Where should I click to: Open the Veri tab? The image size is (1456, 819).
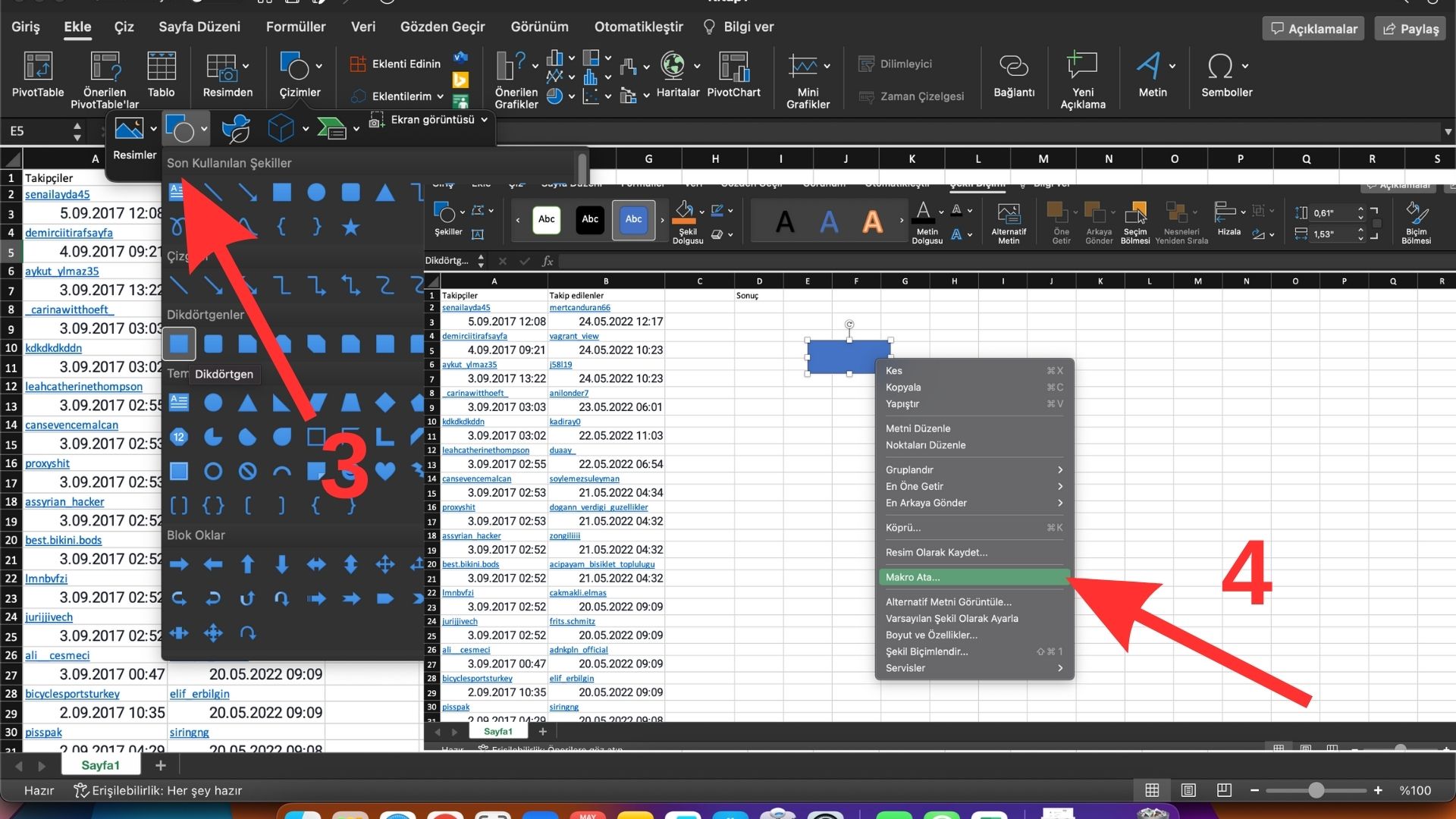point(363,27)
